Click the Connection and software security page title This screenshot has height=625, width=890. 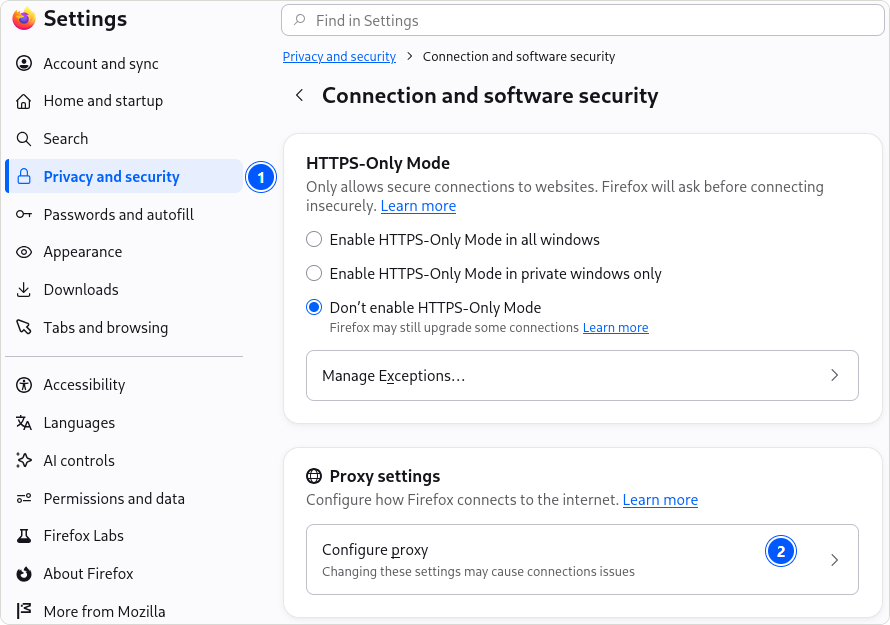point(490,95)
